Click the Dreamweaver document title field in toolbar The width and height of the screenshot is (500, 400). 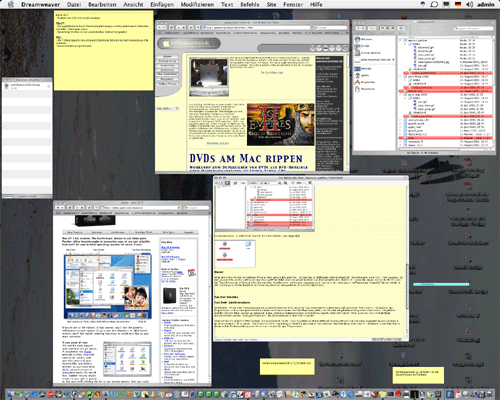click(x=262, y=183)
